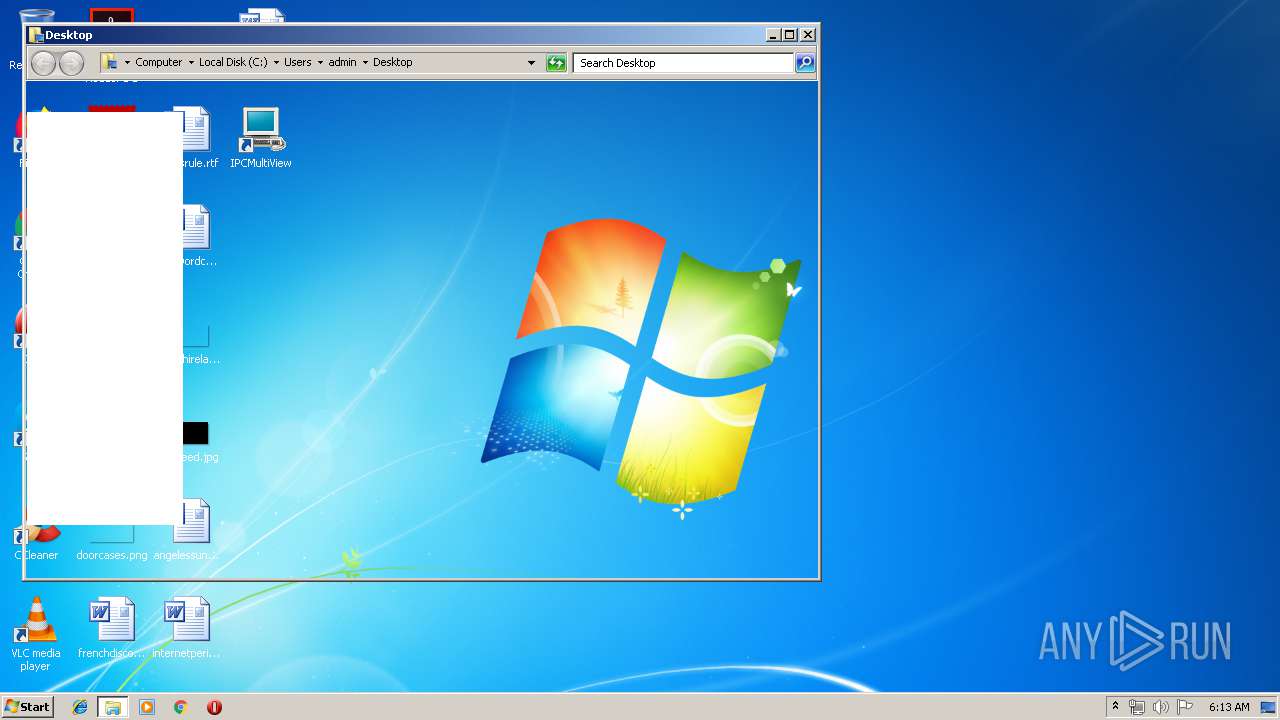Open Internet Explorer from the taskbar

coord(80,707)
